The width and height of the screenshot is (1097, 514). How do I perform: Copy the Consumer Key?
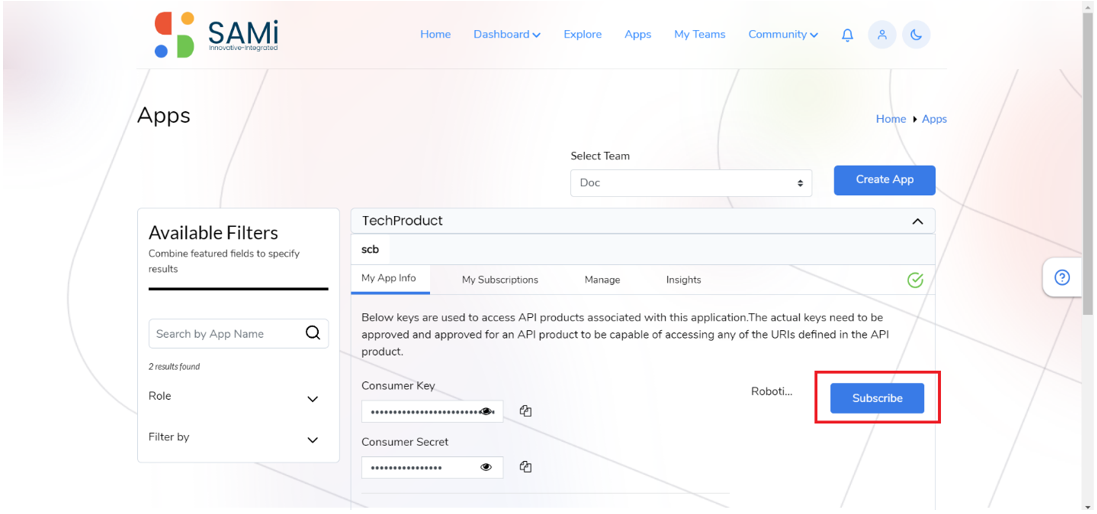click(526, 411)
